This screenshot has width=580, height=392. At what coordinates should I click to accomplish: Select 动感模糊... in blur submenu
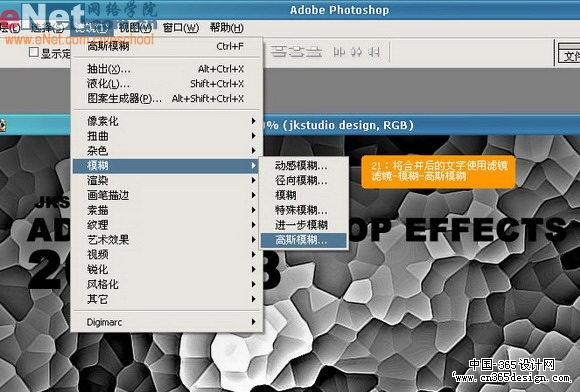click(x=304, y=166)
